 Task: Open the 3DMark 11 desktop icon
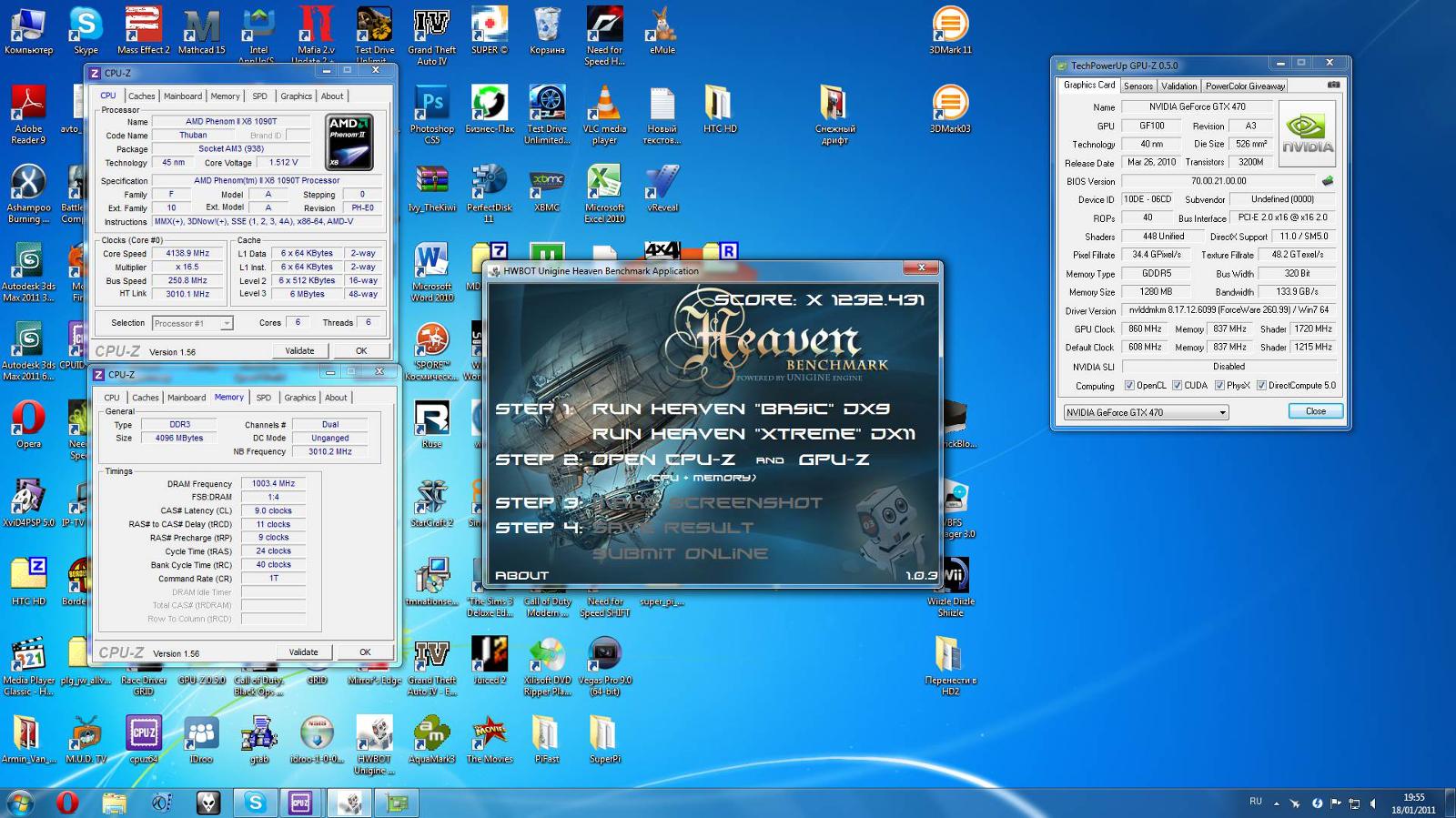(x=950, y=30)
